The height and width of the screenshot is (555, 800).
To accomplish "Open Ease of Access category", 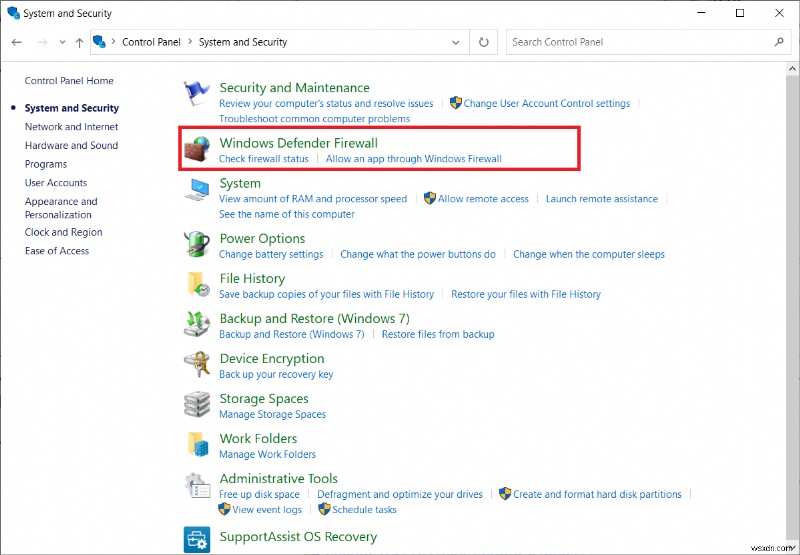I will (57, 251).
